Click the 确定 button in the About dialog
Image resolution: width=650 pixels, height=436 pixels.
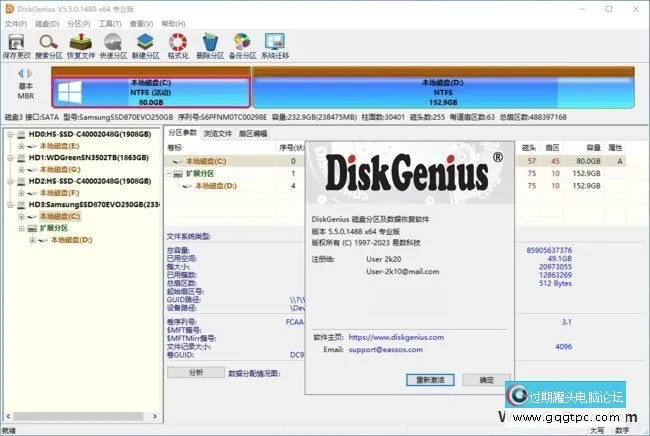click(487, 380)
